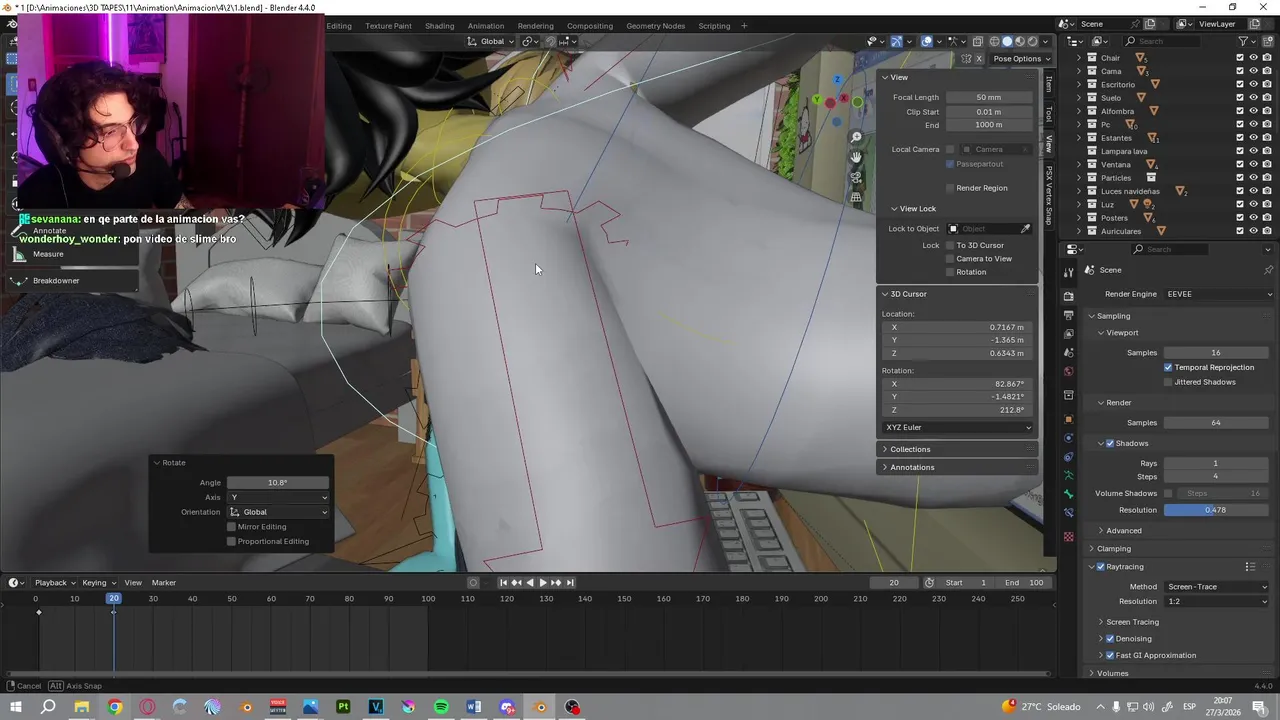Open Texture properties checker tab icon

(x=1068, y=537)
